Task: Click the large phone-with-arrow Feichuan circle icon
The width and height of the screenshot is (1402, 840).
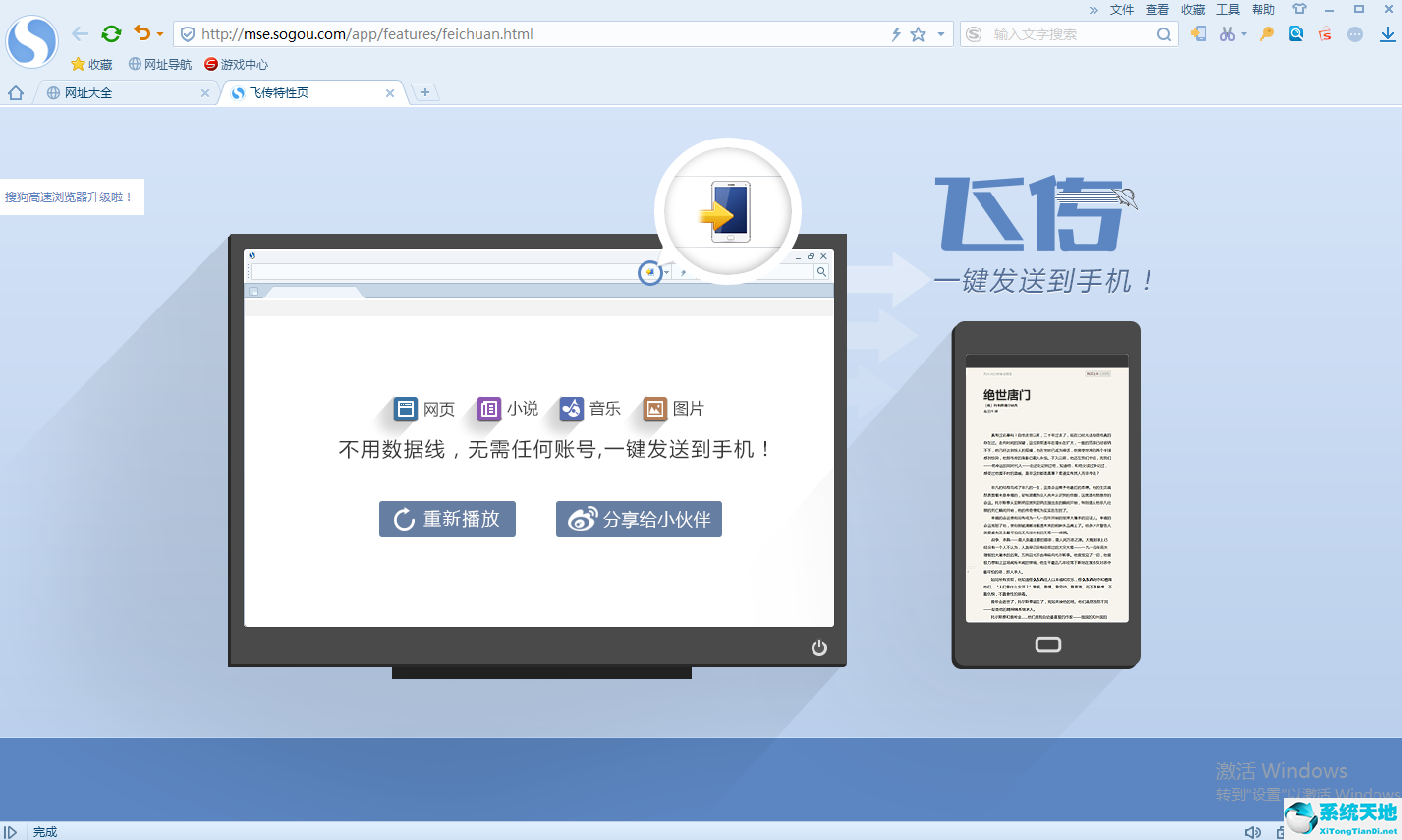Action: click(x=728, y=211)
